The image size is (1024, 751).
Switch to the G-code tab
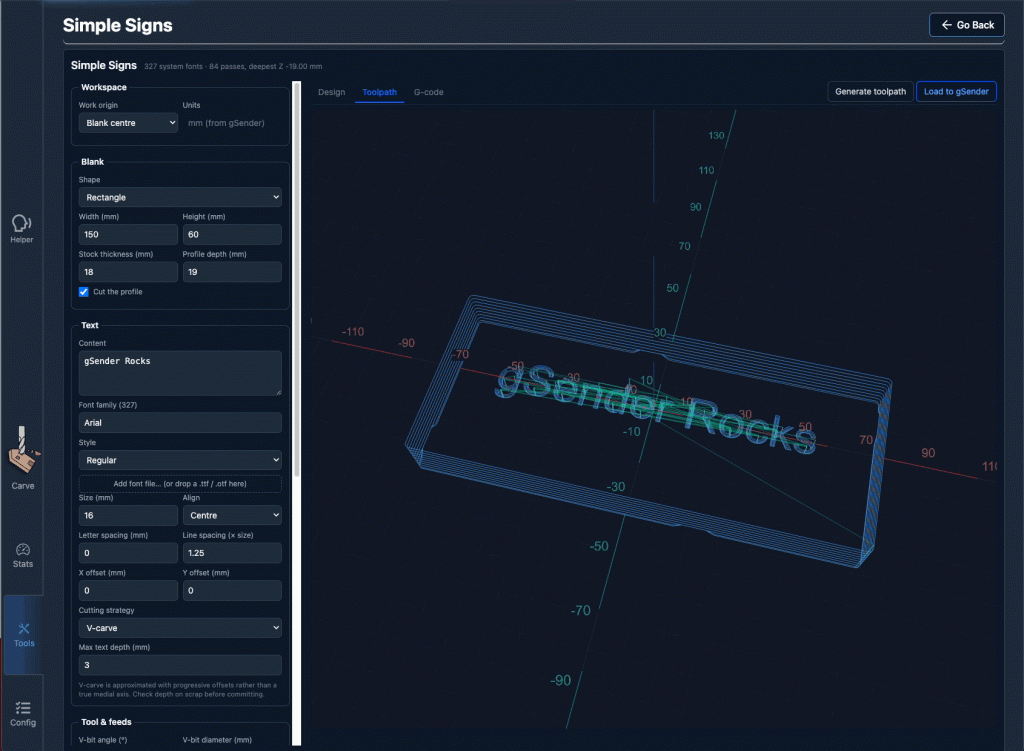(x=428, y=92)
